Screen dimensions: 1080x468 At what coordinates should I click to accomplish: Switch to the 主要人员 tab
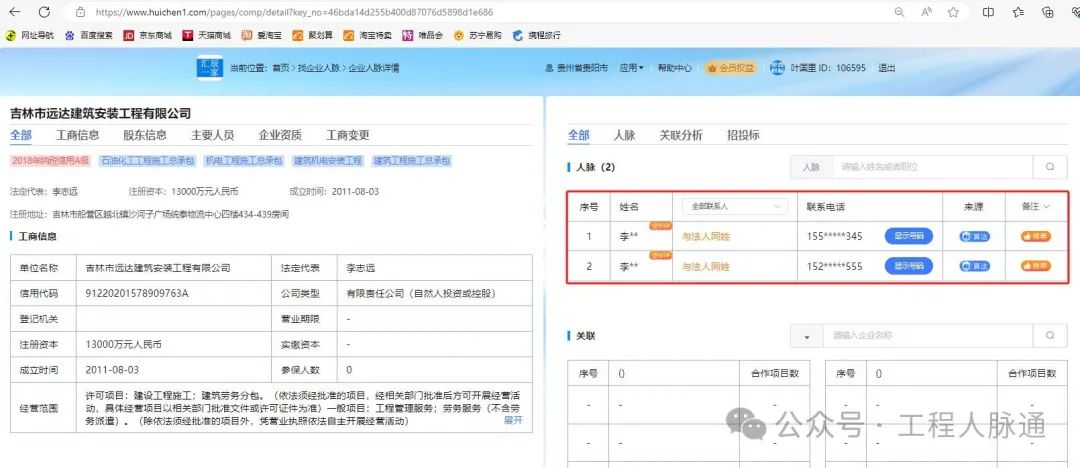pyautogui.click(x=212, y=135)
